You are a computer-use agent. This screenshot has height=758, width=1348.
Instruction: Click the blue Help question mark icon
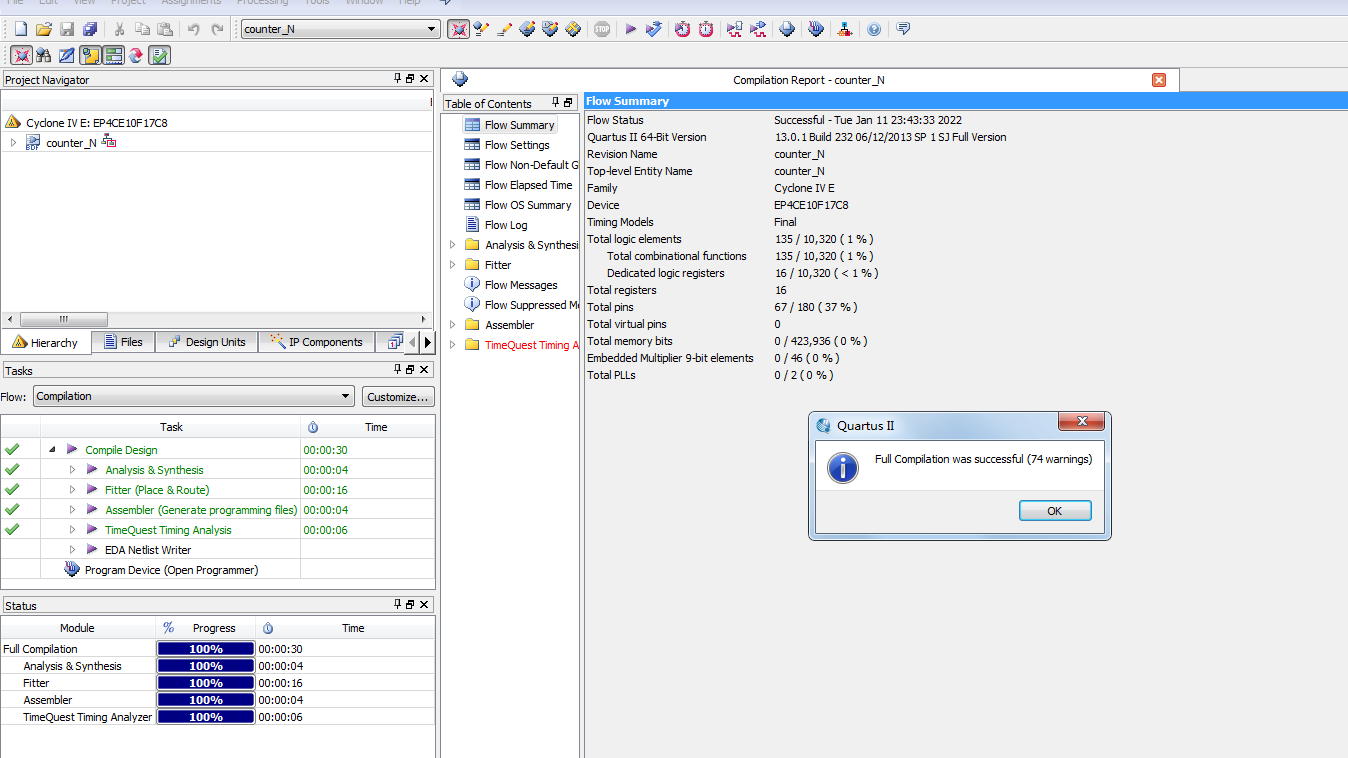click(874, 29)
